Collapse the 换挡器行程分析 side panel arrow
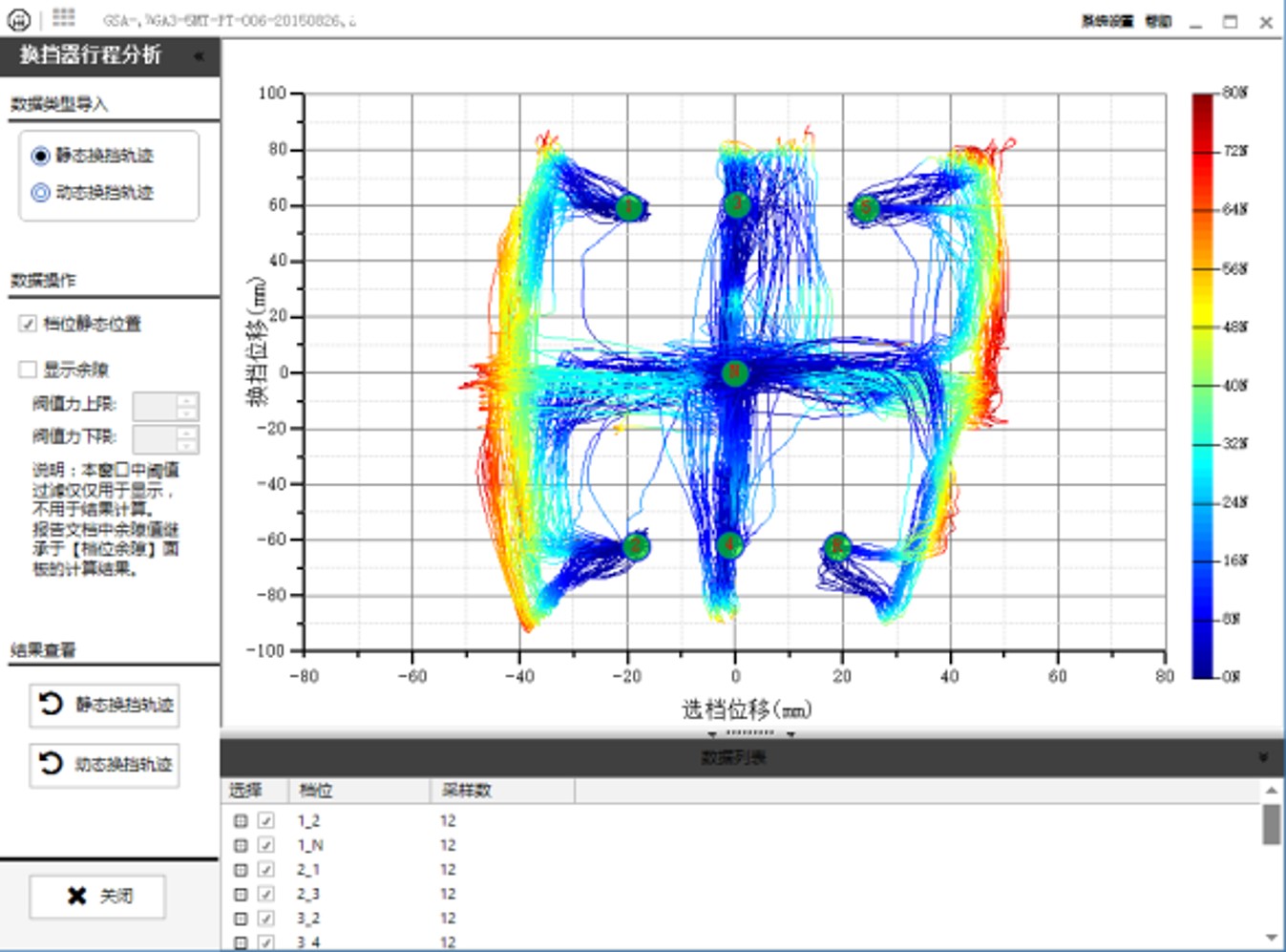The width and height of the screenshot is (1286, 952). coord(199,56)
